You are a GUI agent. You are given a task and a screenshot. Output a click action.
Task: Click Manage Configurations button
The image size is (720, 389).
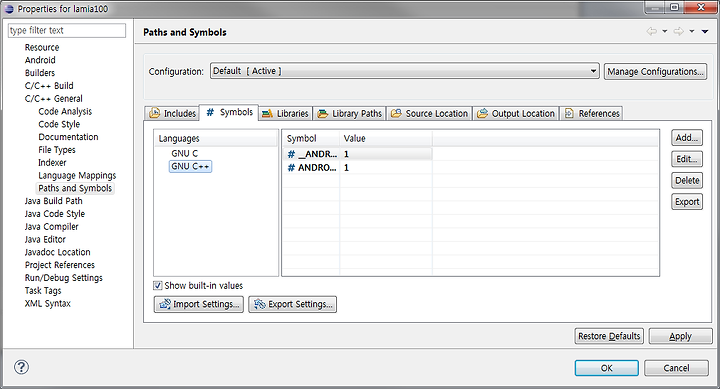[655, 71]
